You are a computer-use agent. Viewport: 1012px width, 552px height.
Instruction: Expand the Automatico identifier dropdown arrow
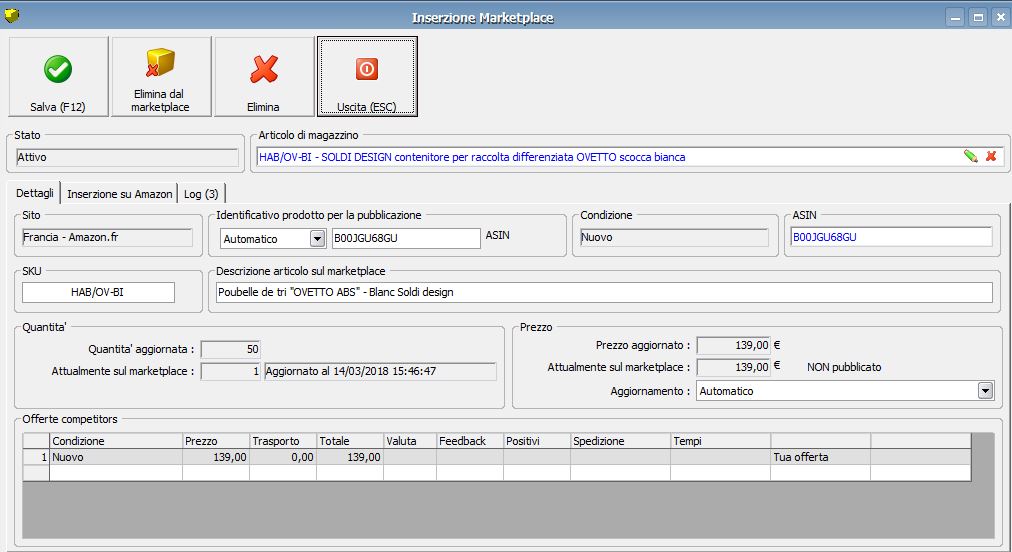click(x=317, y=239)
